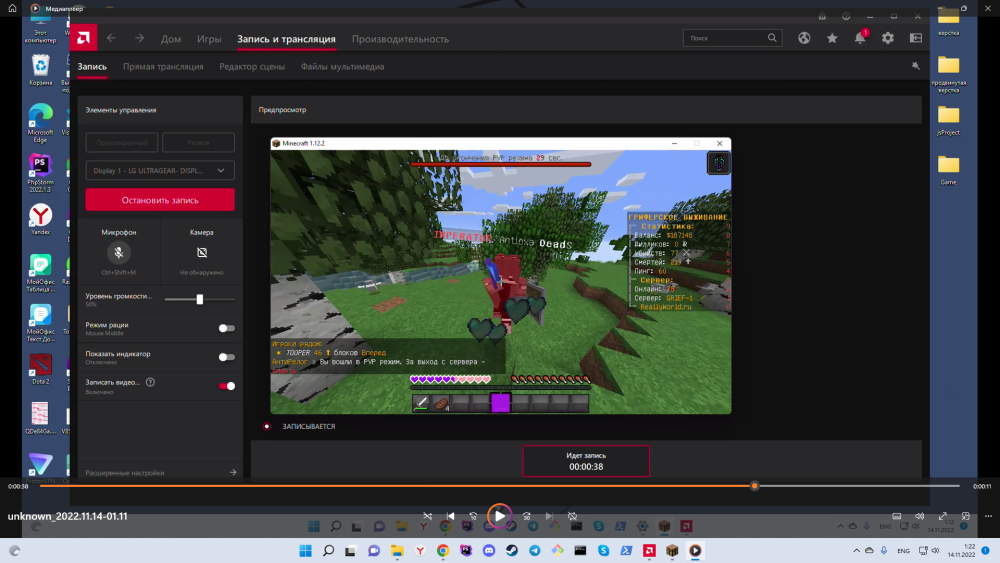Open Discord from the taskbar
The image size is (1000, 563).
(489, 550)
